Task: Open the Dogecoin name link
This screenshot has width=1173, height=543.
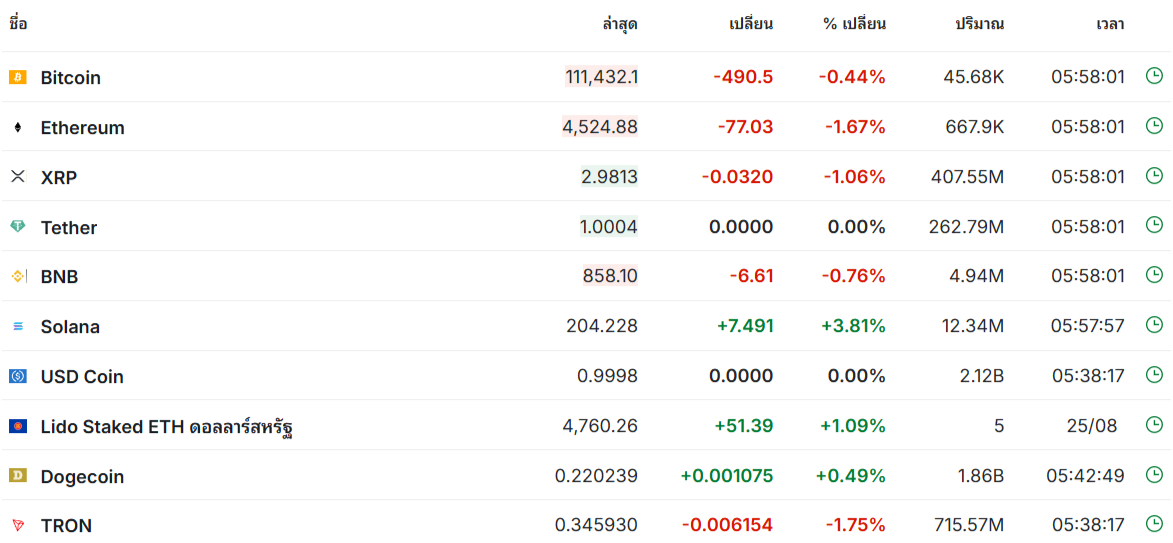Action: point(82,476)
